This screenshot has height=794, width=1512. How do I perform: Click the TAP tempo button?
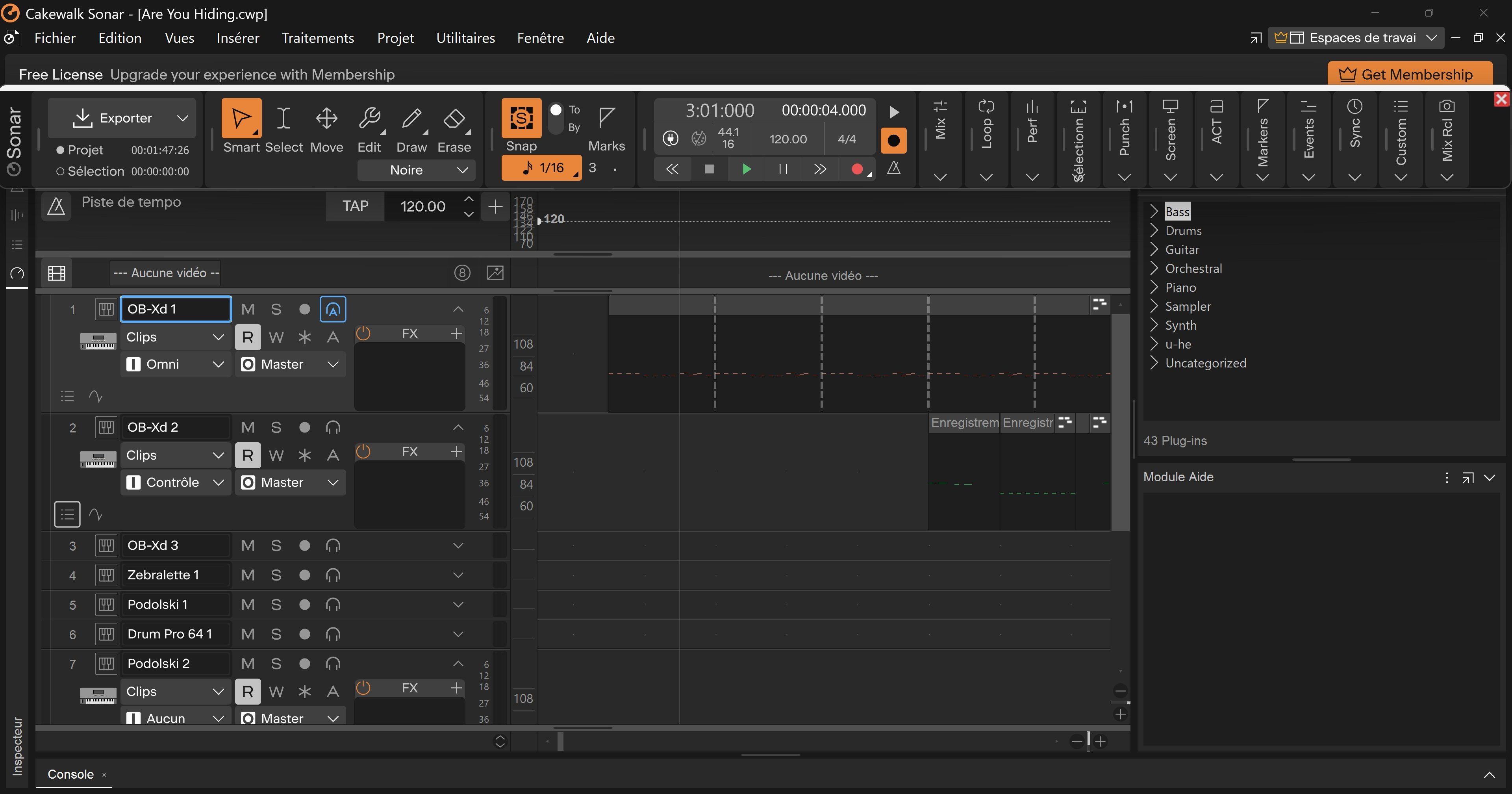tap(355, 206)
